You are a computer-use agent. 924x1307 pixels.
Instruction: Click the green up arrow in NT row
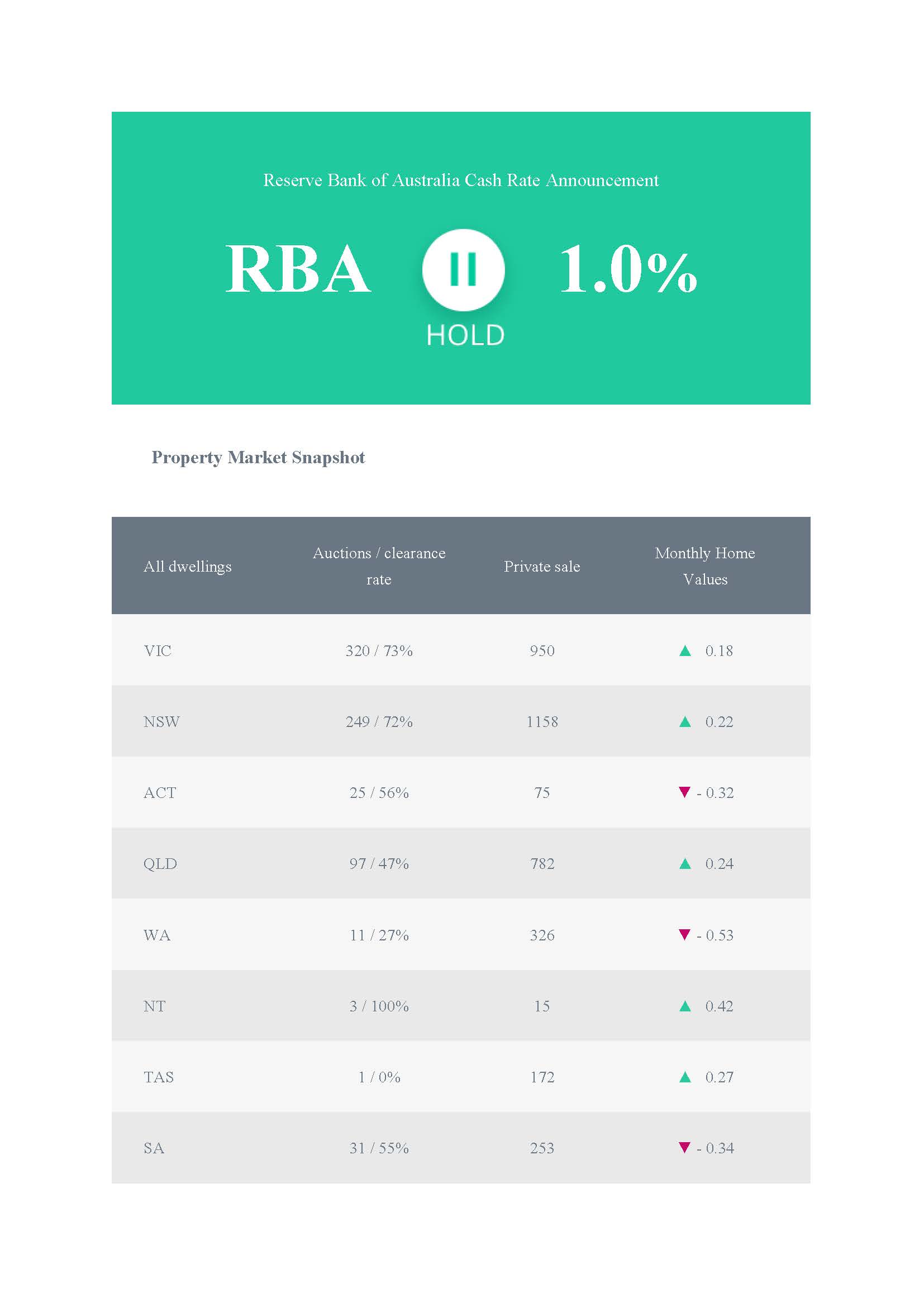tap(685, 1006)
